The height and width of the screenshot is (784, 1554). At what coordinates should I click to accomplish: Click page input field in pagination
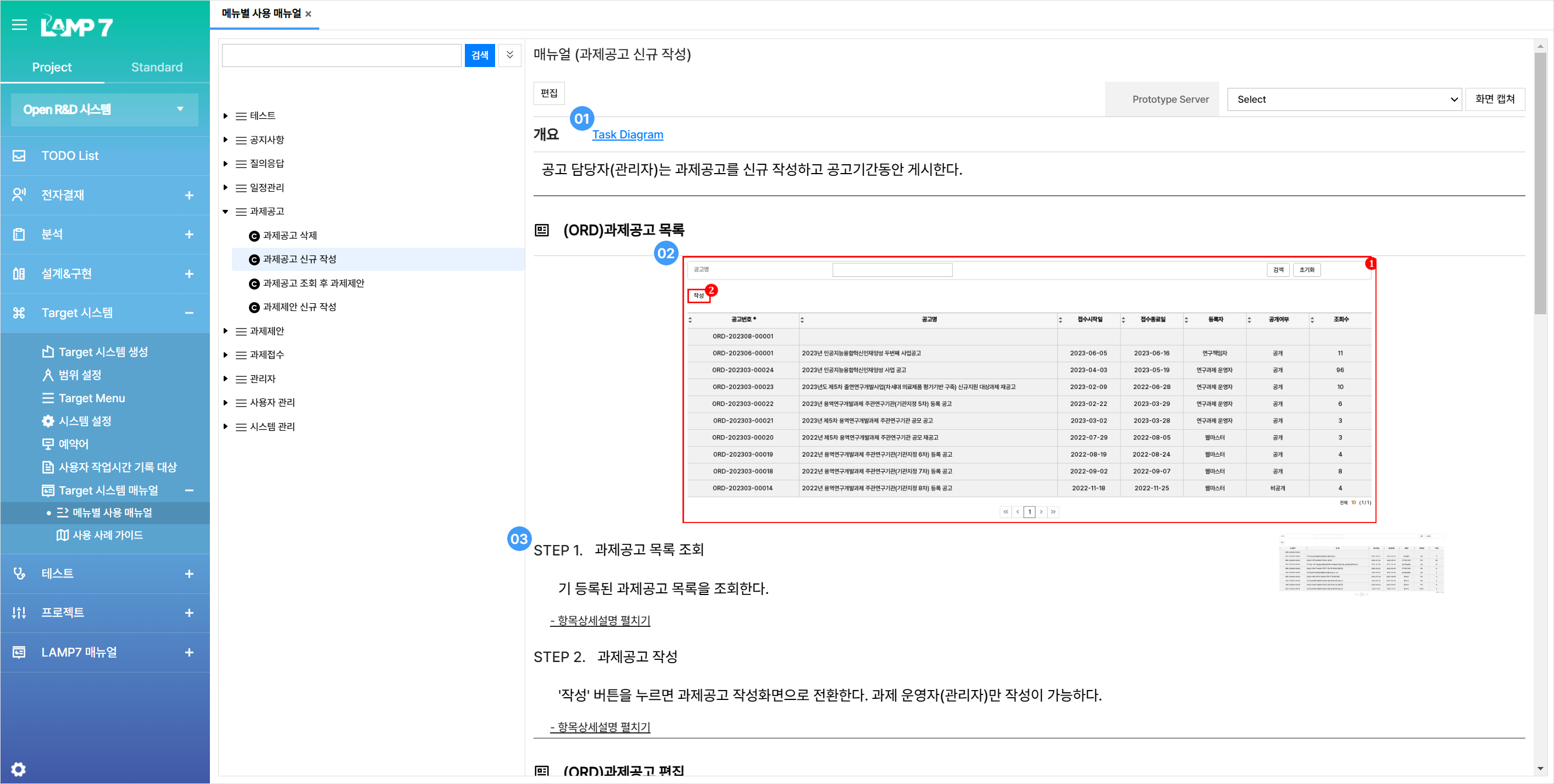[x=1029, y=512]
